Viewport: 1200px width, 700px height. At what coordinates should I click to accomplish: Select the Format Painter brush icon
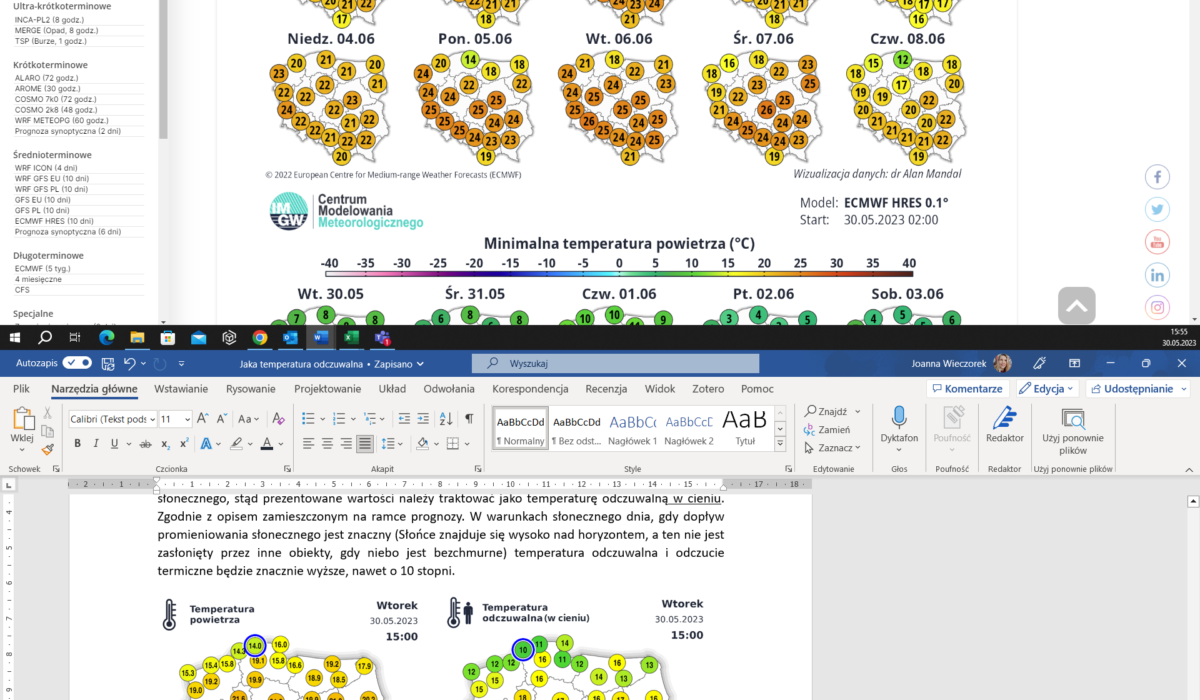(47, 449)
